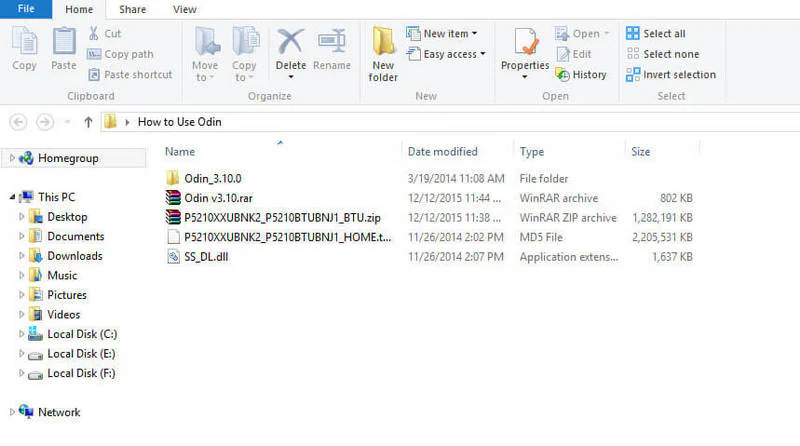Open the Properties icon in ribbon

[526, 42]
